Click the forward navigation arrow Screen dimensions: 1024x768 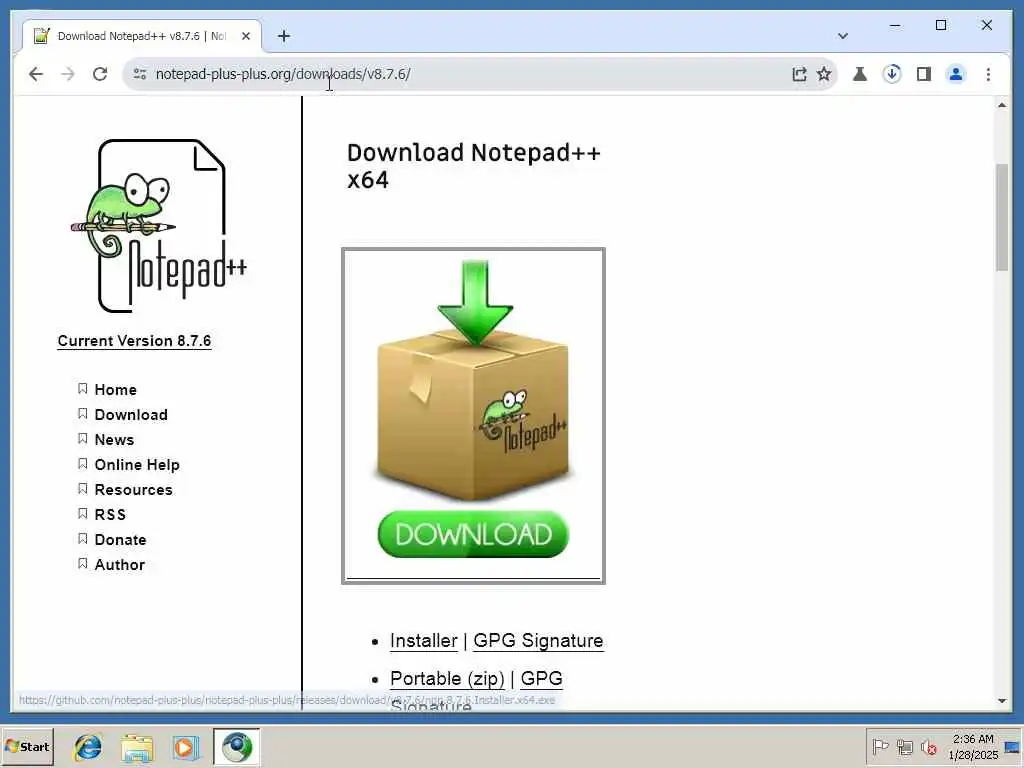68,74
